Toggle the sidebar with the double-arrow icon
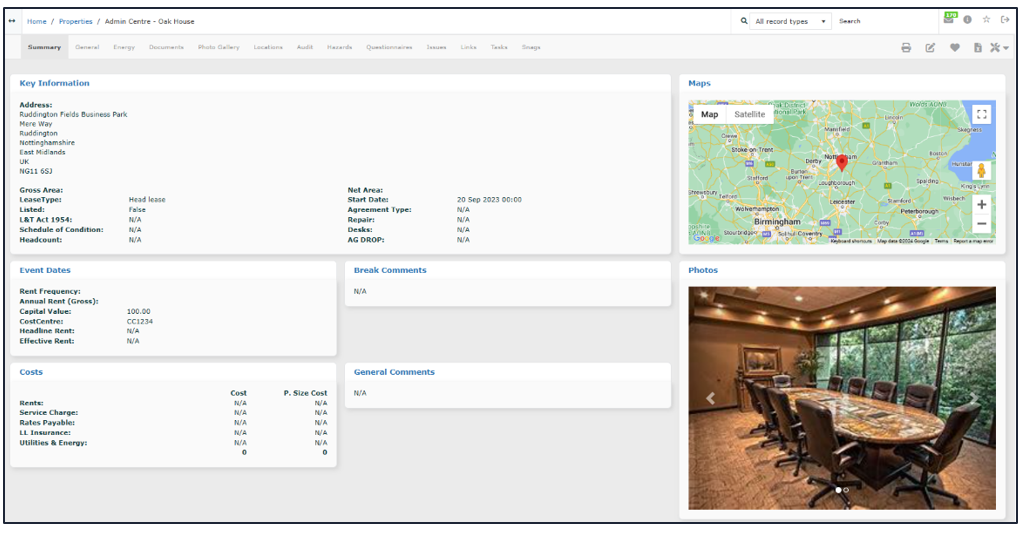Viewport: 1028px width, 535px height. pos(12,21)
